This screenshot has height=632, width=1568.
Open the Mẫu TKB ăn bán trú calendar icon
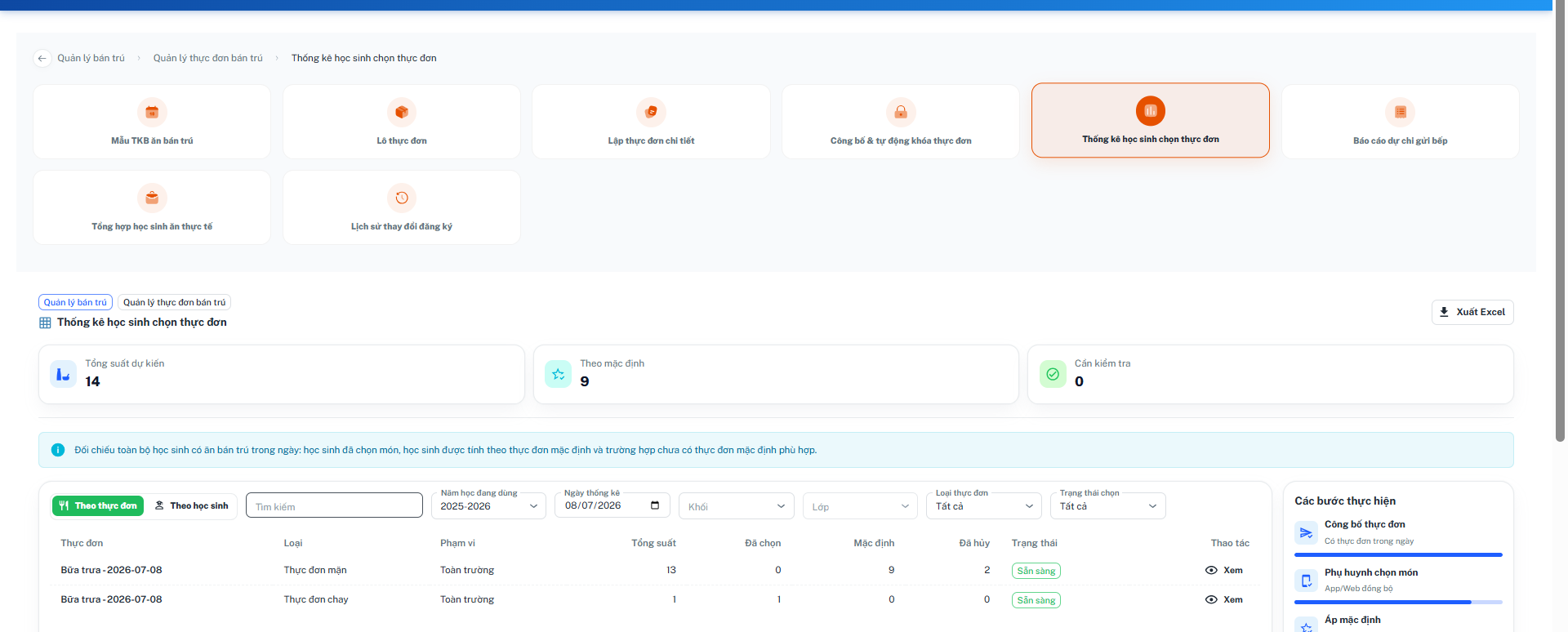pyautogui.click(x=152, y=112)
